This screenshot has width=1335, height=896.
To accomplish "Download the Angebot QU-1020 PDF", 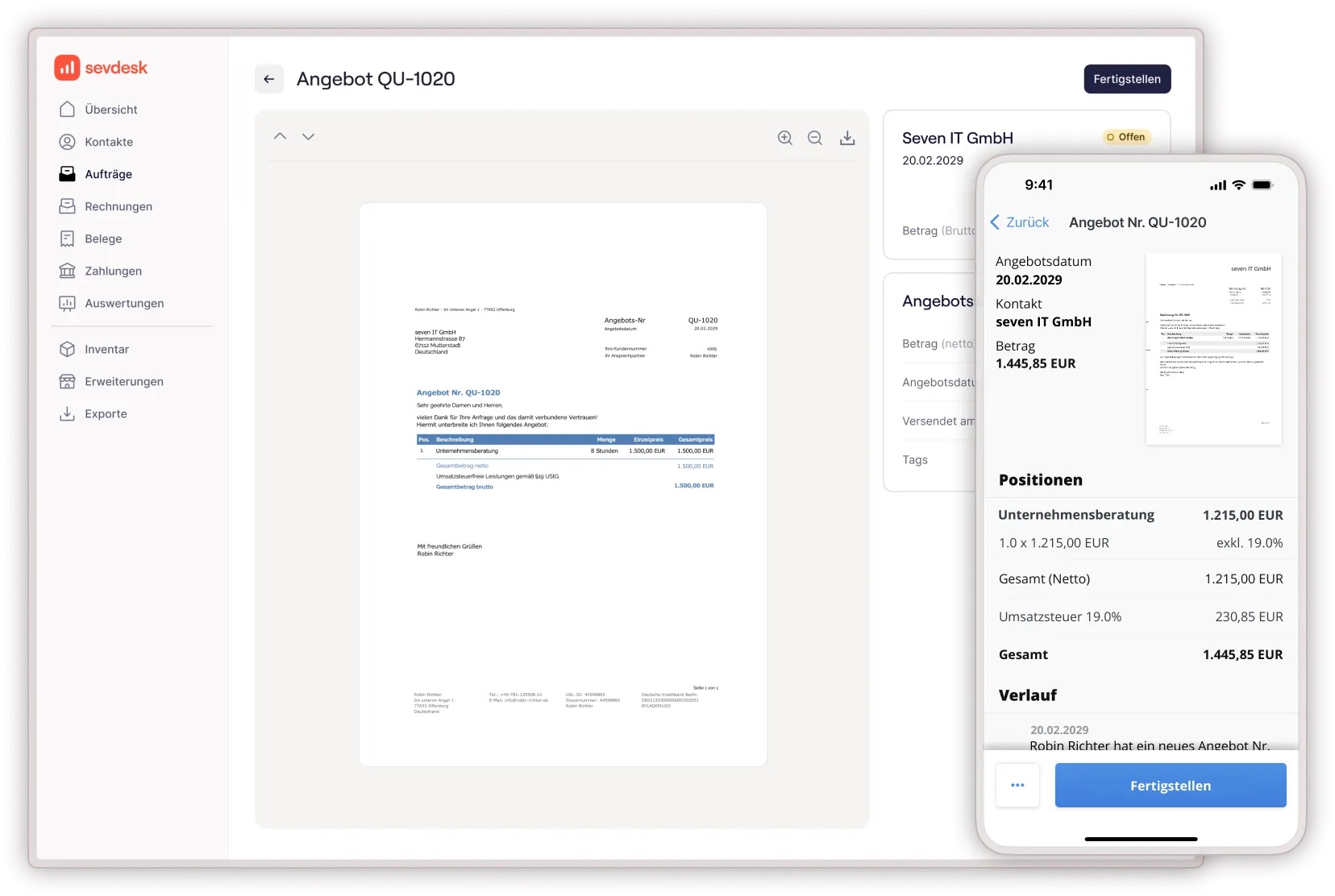I will [847, 137].
